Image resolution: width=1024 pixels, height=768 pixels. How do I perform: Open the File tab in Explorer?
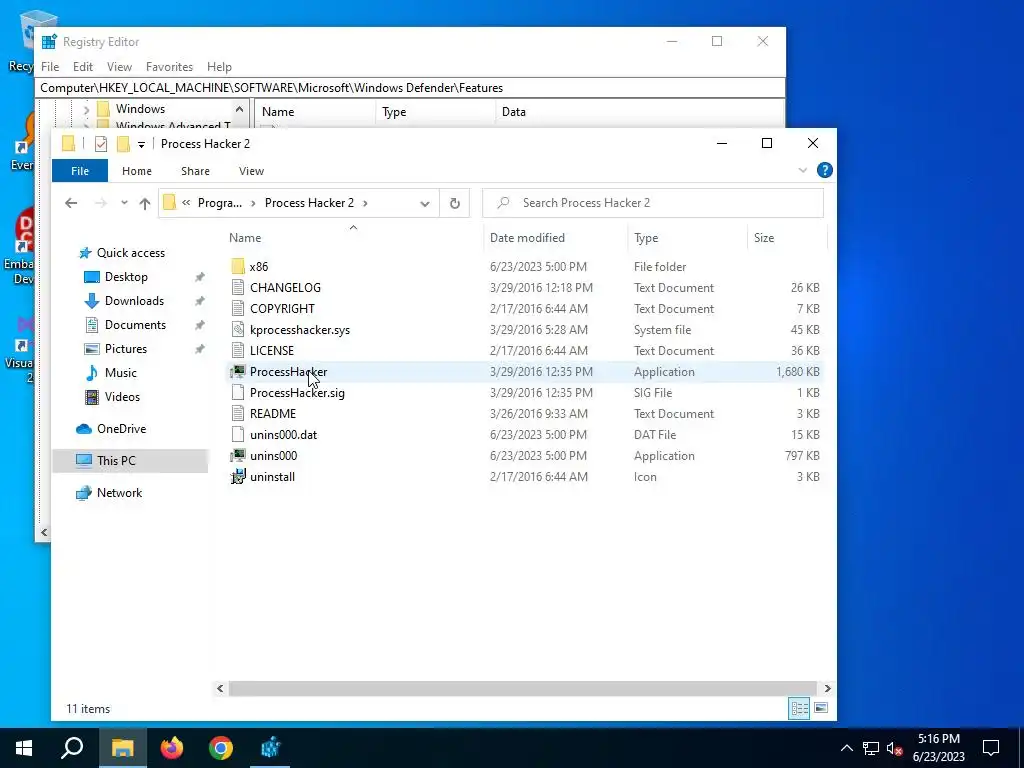pyautogui.click(x=80, y=171)
